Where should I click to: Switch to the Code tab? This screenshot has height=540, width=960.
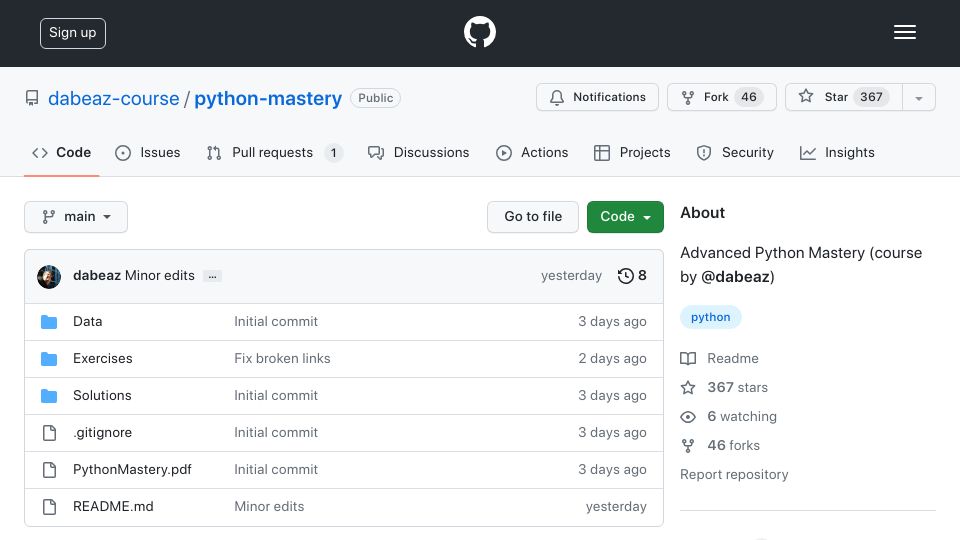tap(61, 152)
